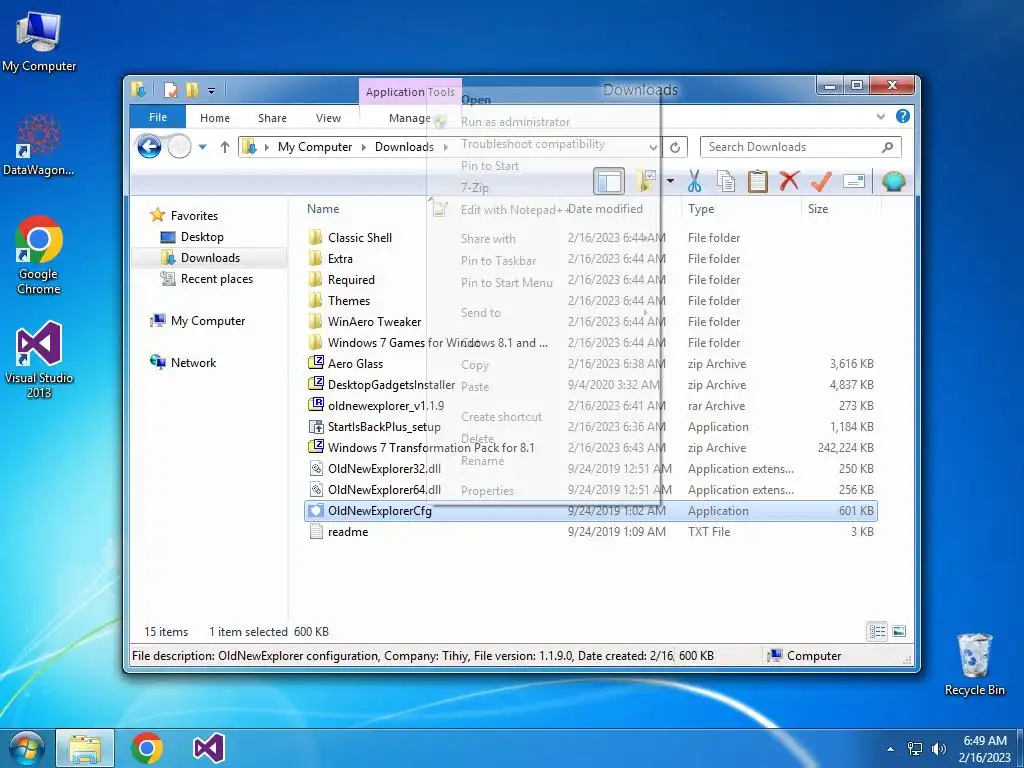
Task: Click the oldnewexplorer_v1.1.9 rar archive icon
Action: pos(316,405)
